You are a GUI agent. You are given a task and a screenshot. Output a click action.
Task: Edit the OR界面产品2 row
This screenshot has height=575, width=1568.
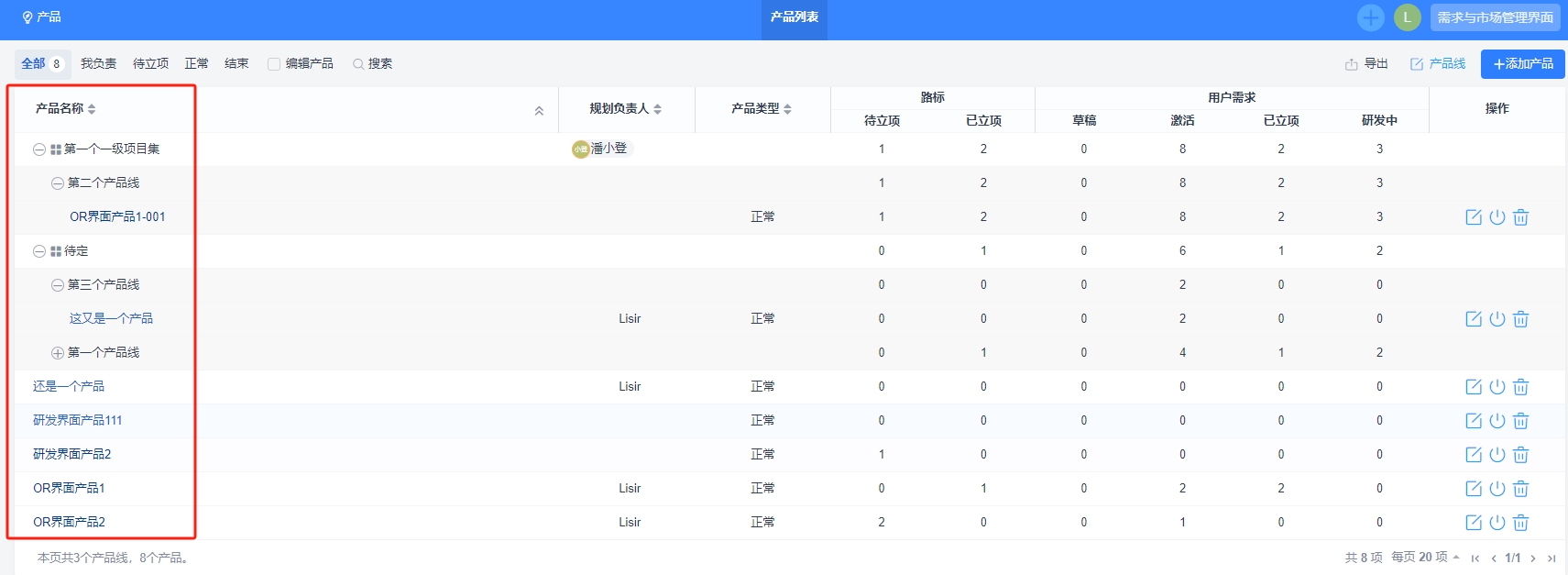tap(1474, 523)
